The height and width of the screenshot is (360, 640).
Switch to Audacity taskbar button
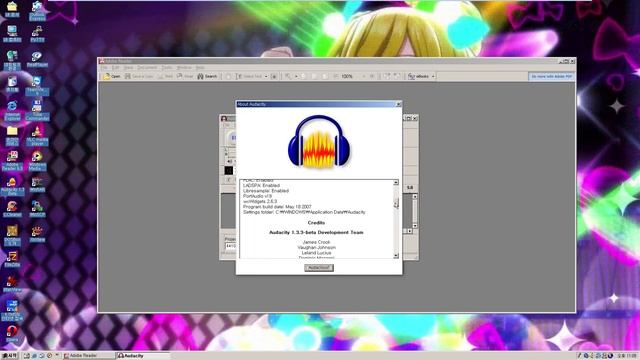(143, 356)
